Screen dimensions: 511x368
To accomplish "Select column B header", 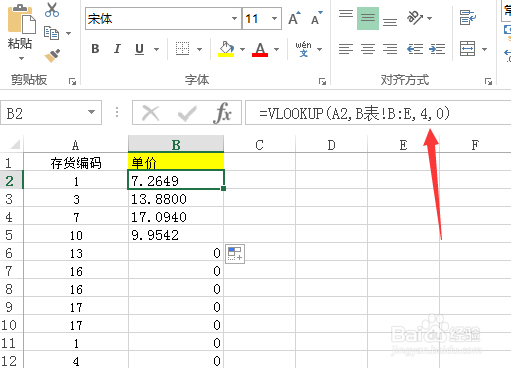I will pyautogui.click(x=176, y=144).
